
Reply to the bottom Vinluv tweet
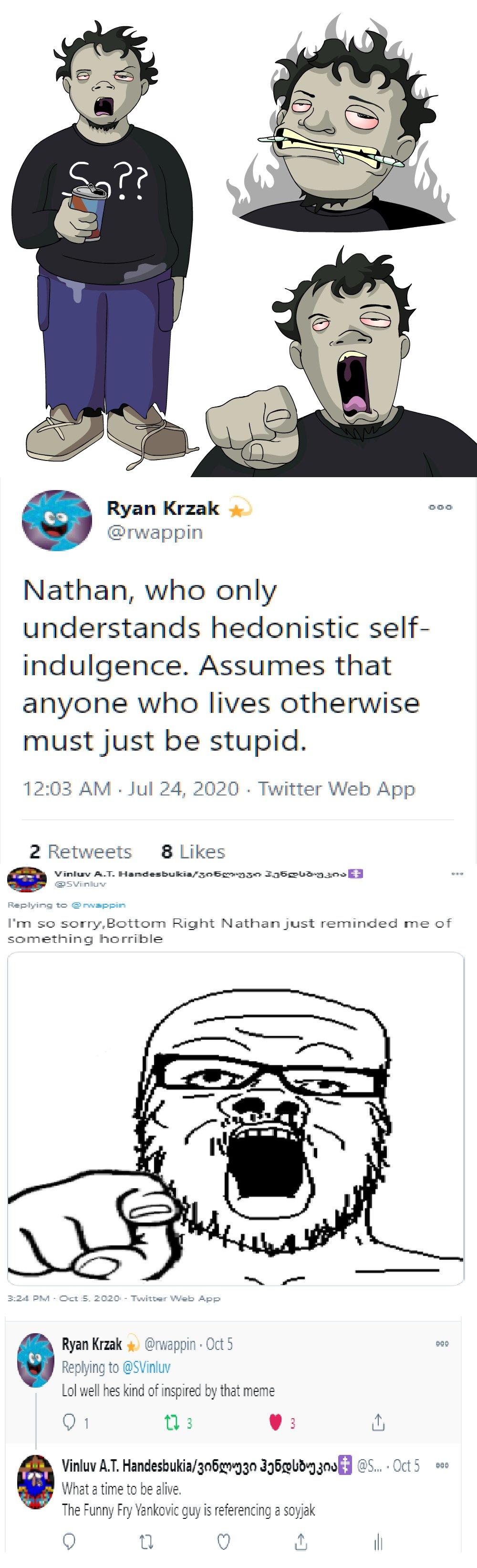[x=69, y=1541]
